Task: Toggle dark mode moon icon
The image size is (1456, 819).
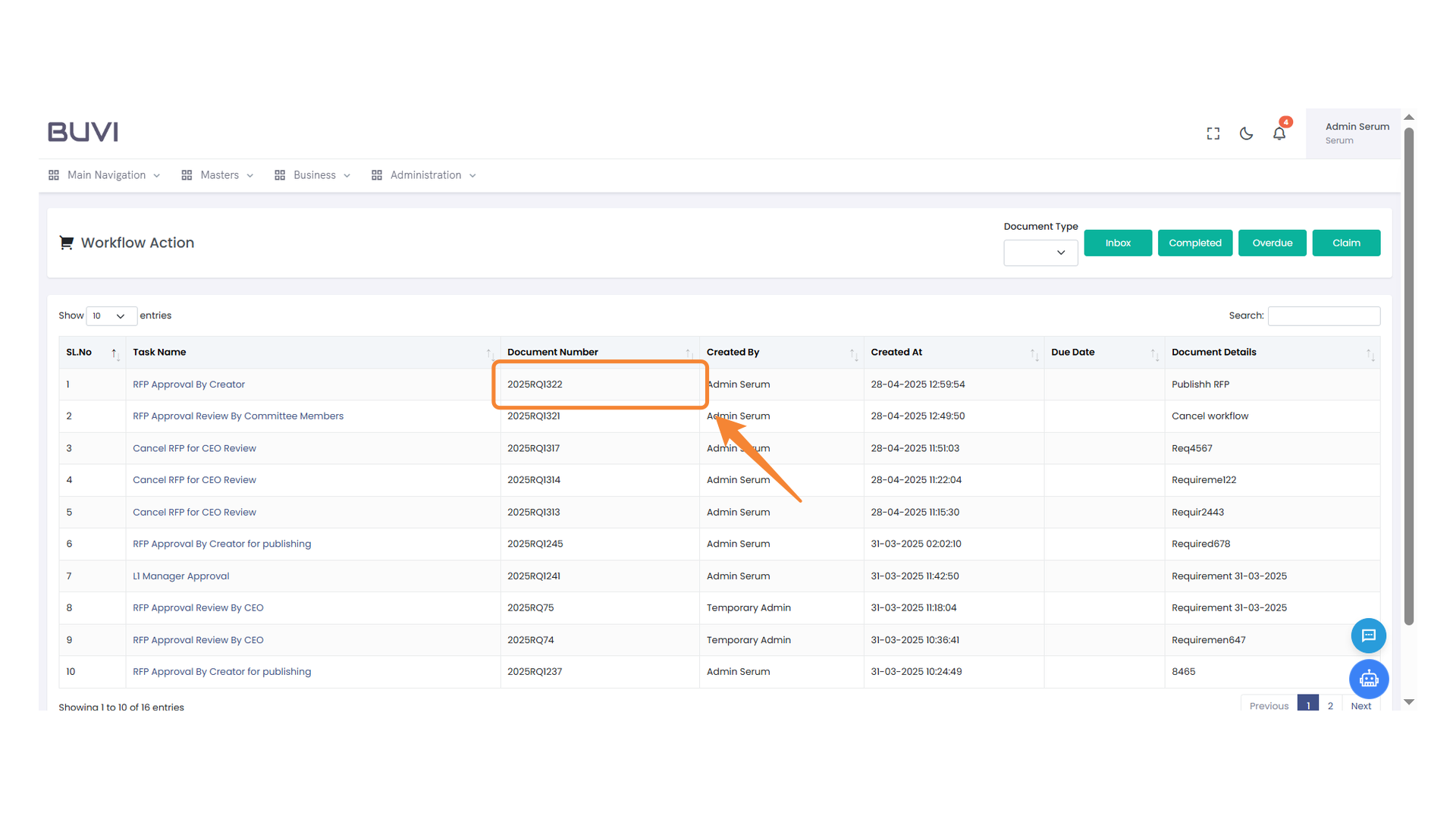Action: [x=1246, y=133]
